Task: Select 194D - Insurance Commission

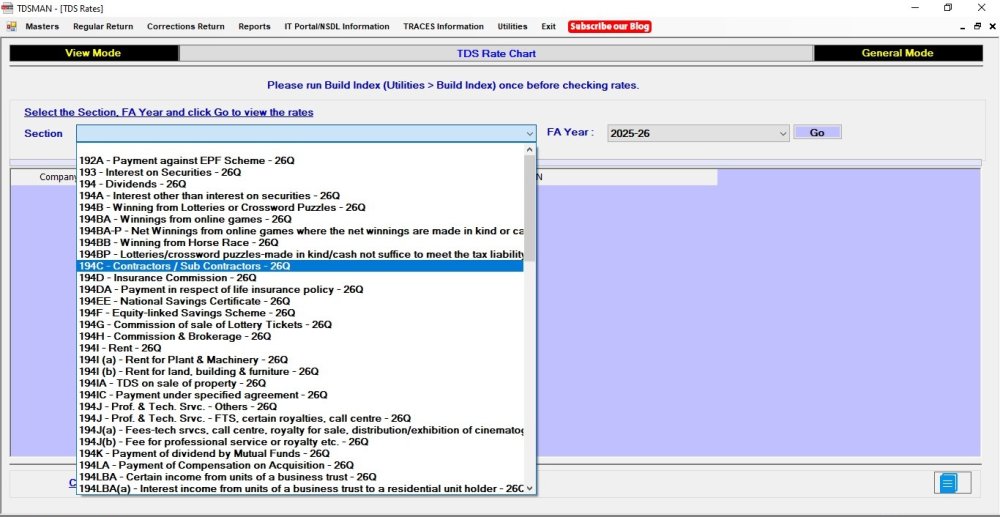Action: 300,278
